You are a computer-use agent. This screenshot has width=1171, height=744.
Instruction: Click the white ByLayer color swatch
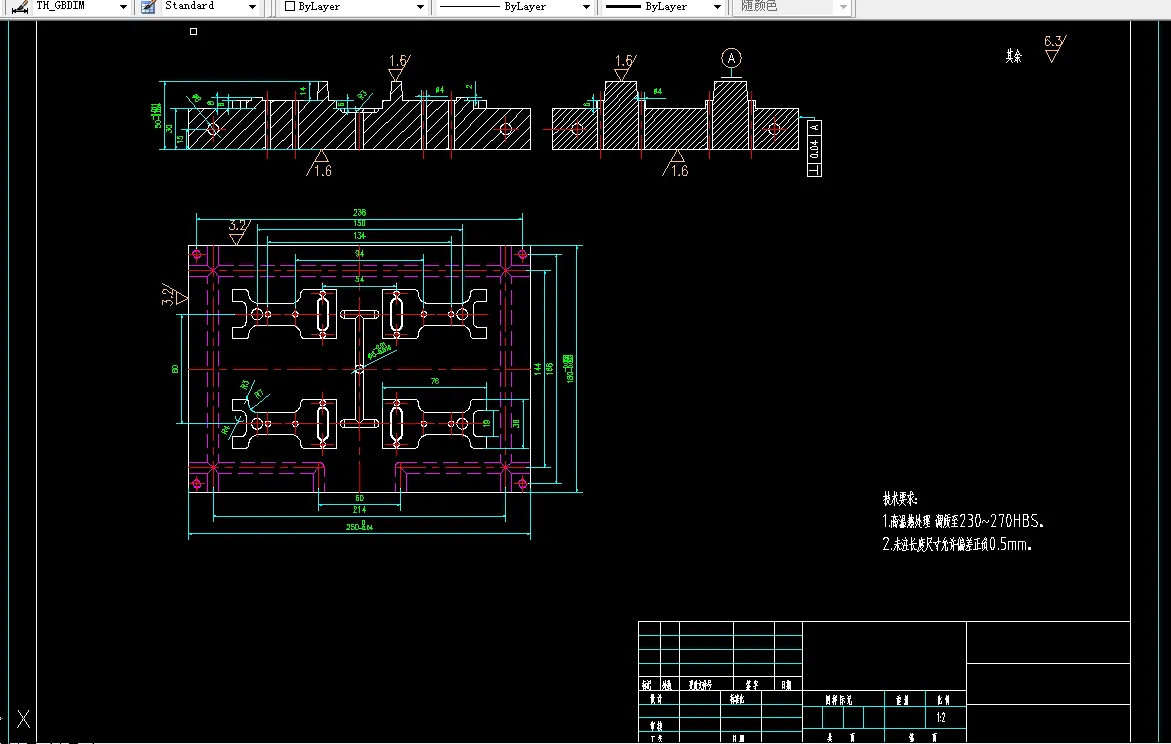290,7
